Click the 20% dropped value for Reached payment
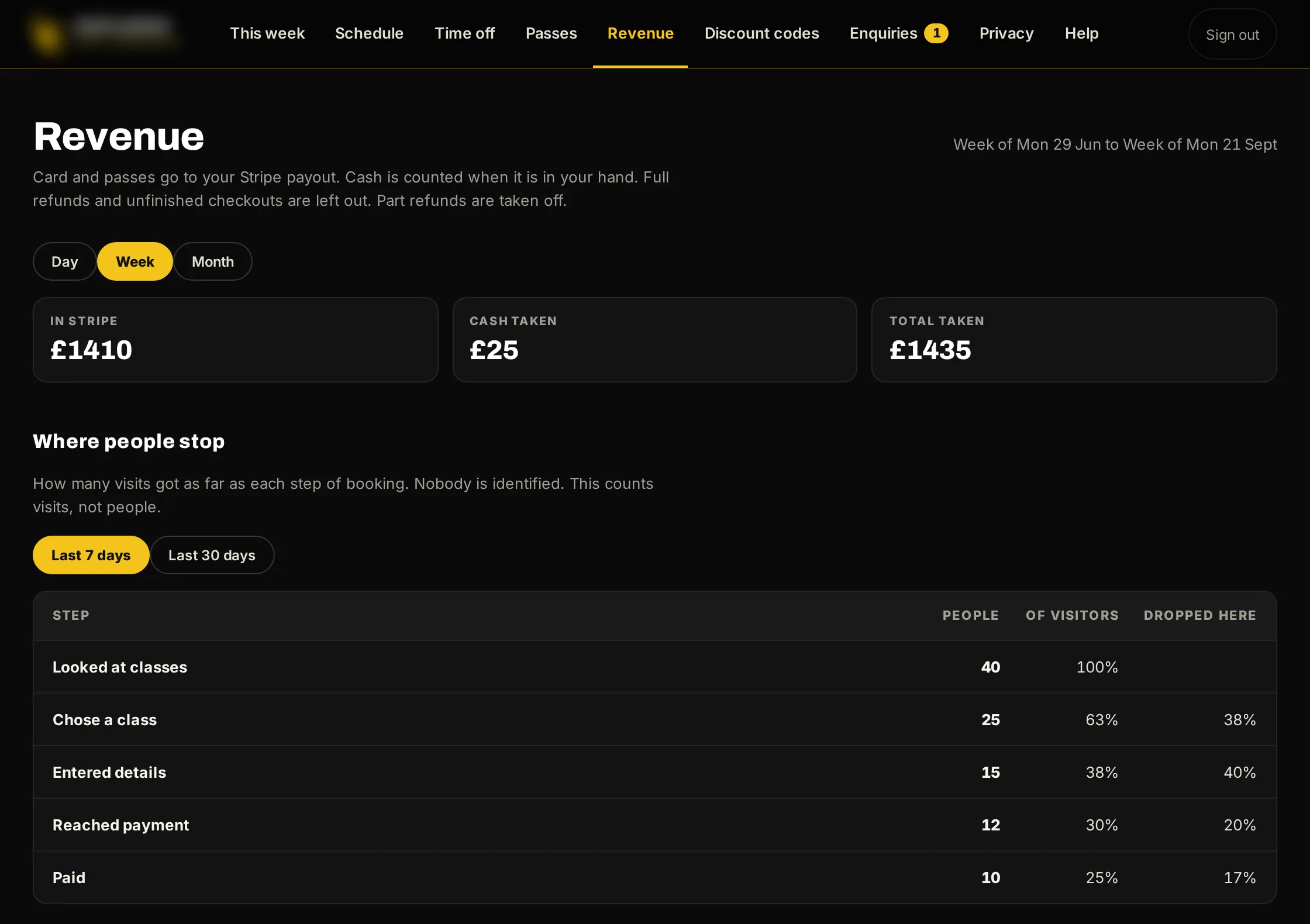The width and height of the screenshot is (1310, 924). coord(1239,825)
